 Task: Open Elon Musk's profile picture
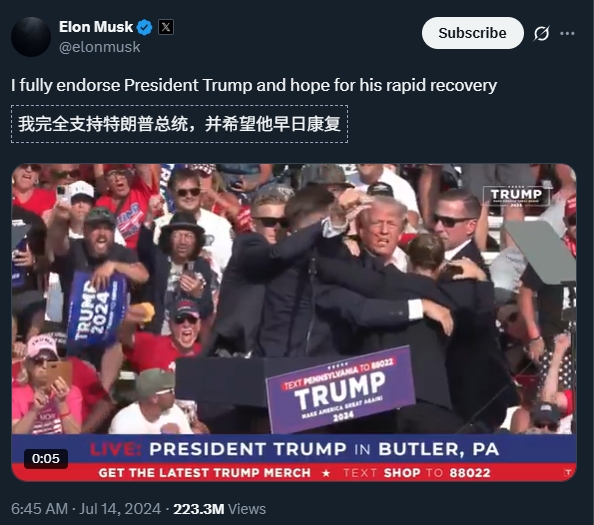coord(31,37)
